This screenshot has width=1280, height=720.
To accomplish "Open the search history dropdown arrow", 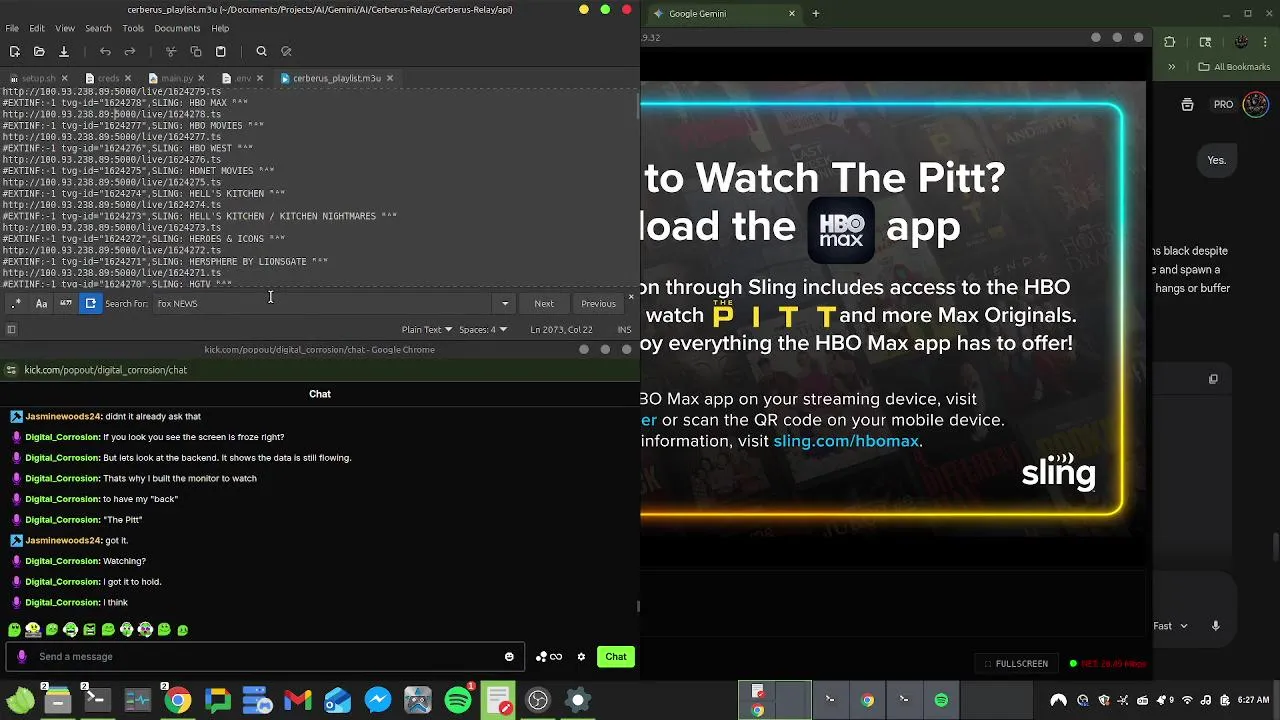I will [505, 304].
